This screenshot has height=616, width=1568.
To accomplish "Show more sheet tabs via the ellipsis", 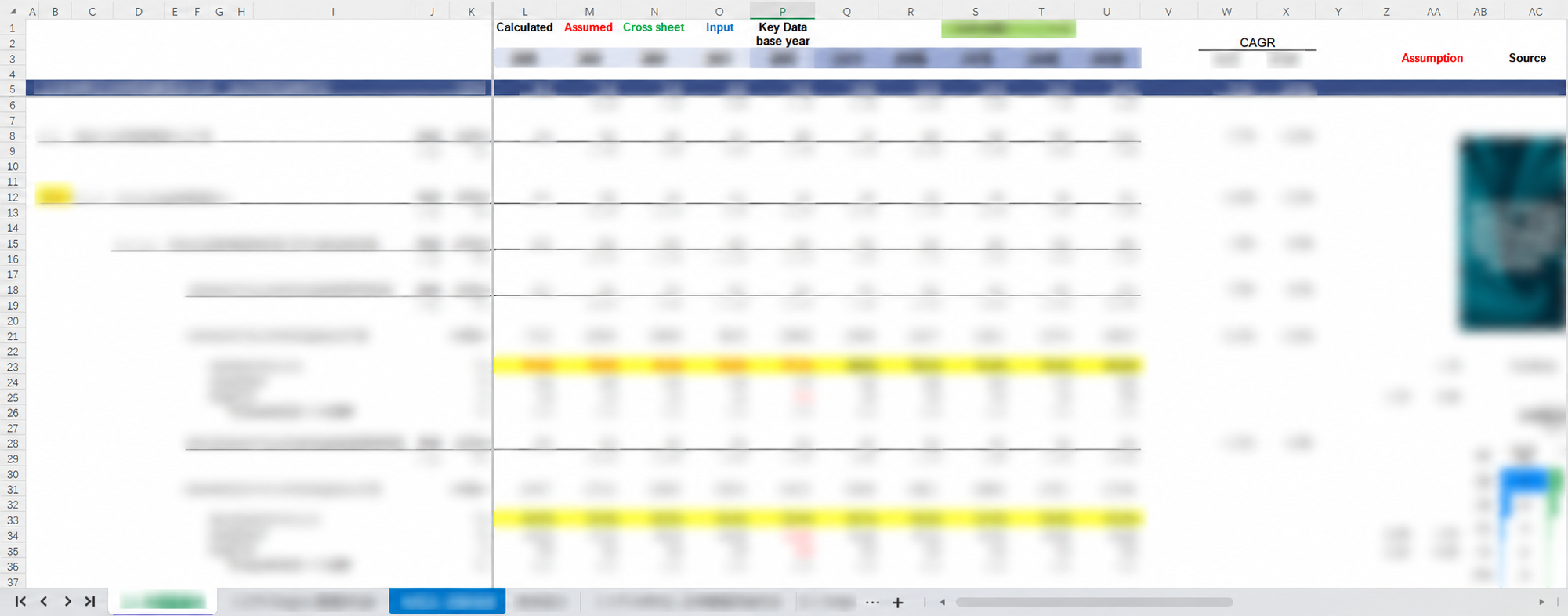I will [872, 602].
